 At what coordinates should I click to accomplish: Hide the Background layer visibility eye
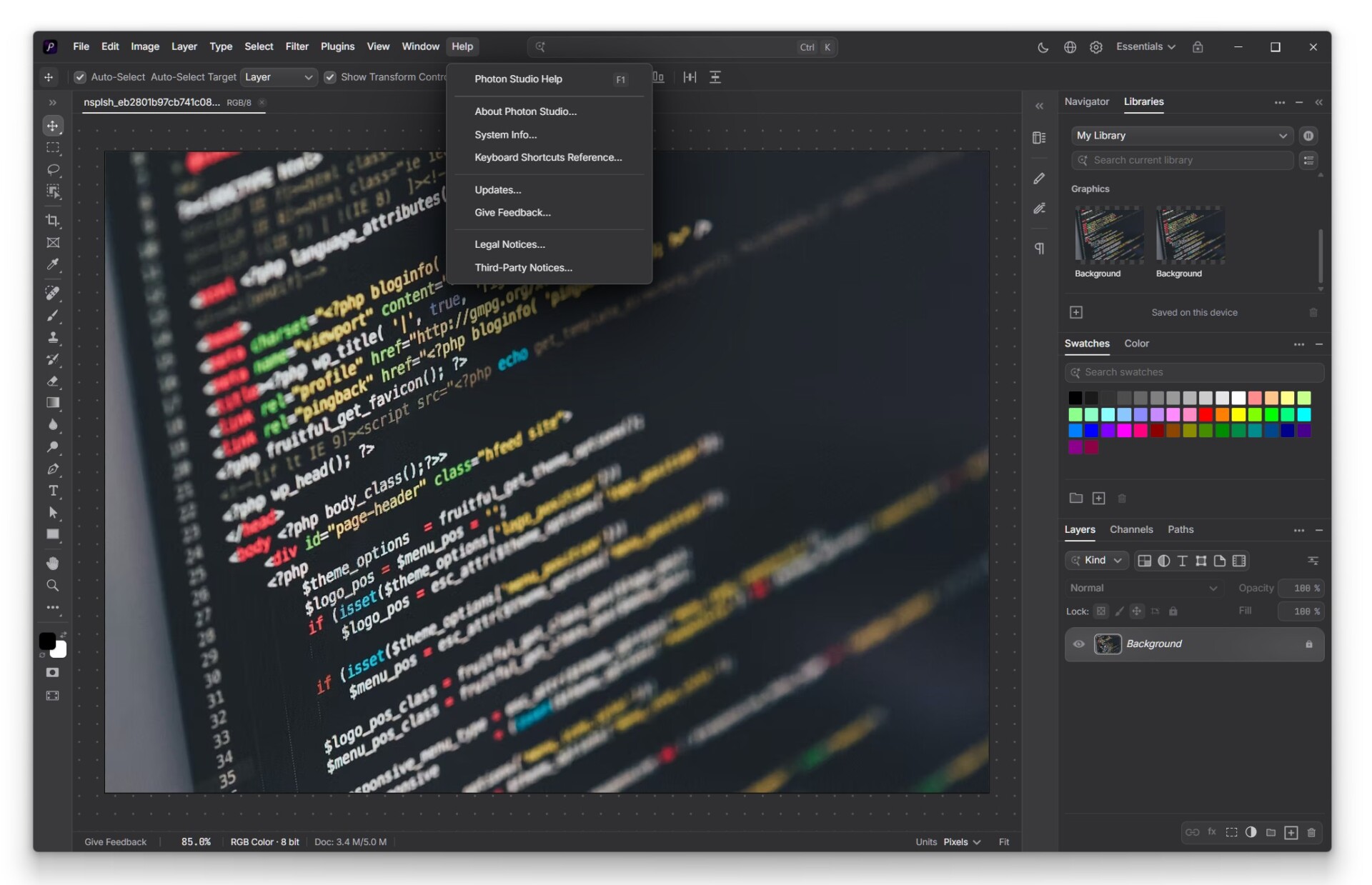pyautogui.click(x=1079, y=644)
